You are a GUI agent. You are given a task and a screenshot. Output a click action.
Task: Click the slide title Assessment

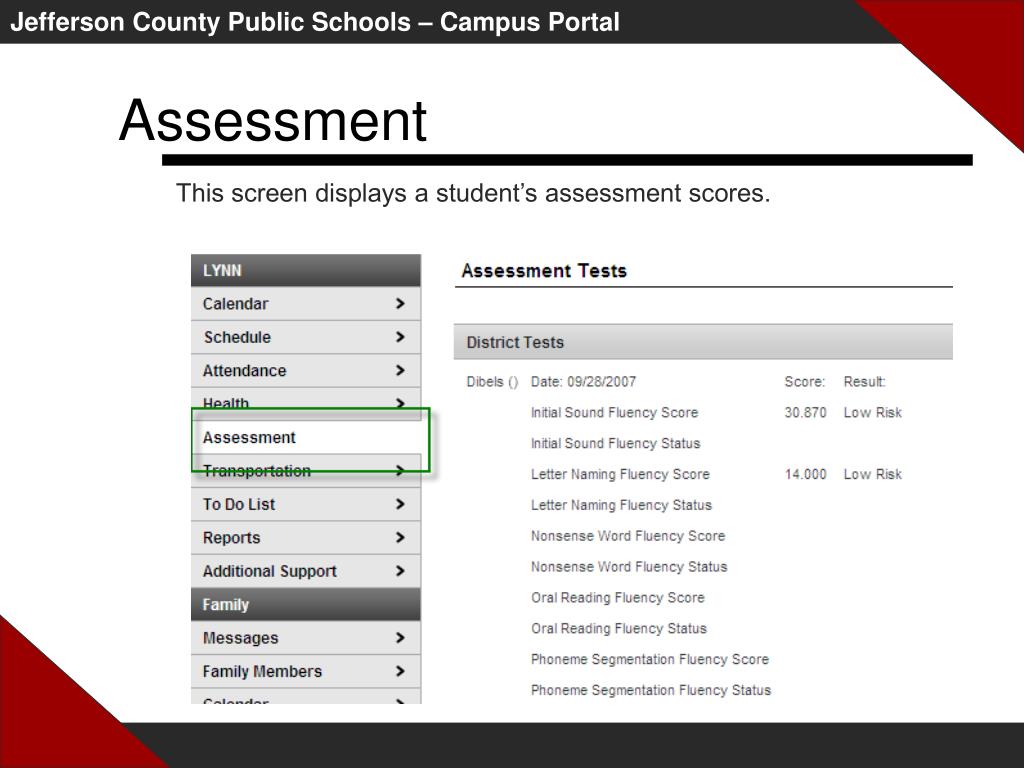273,120
